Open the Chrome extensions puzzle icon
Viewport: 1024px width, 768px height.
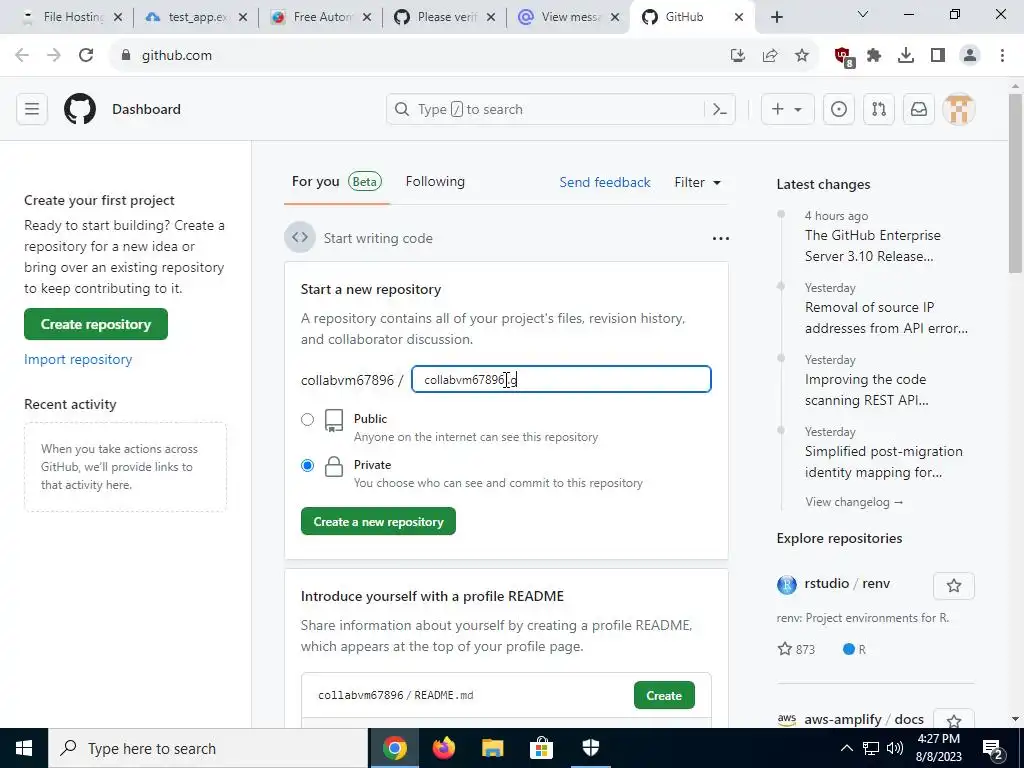coord(874,56)
